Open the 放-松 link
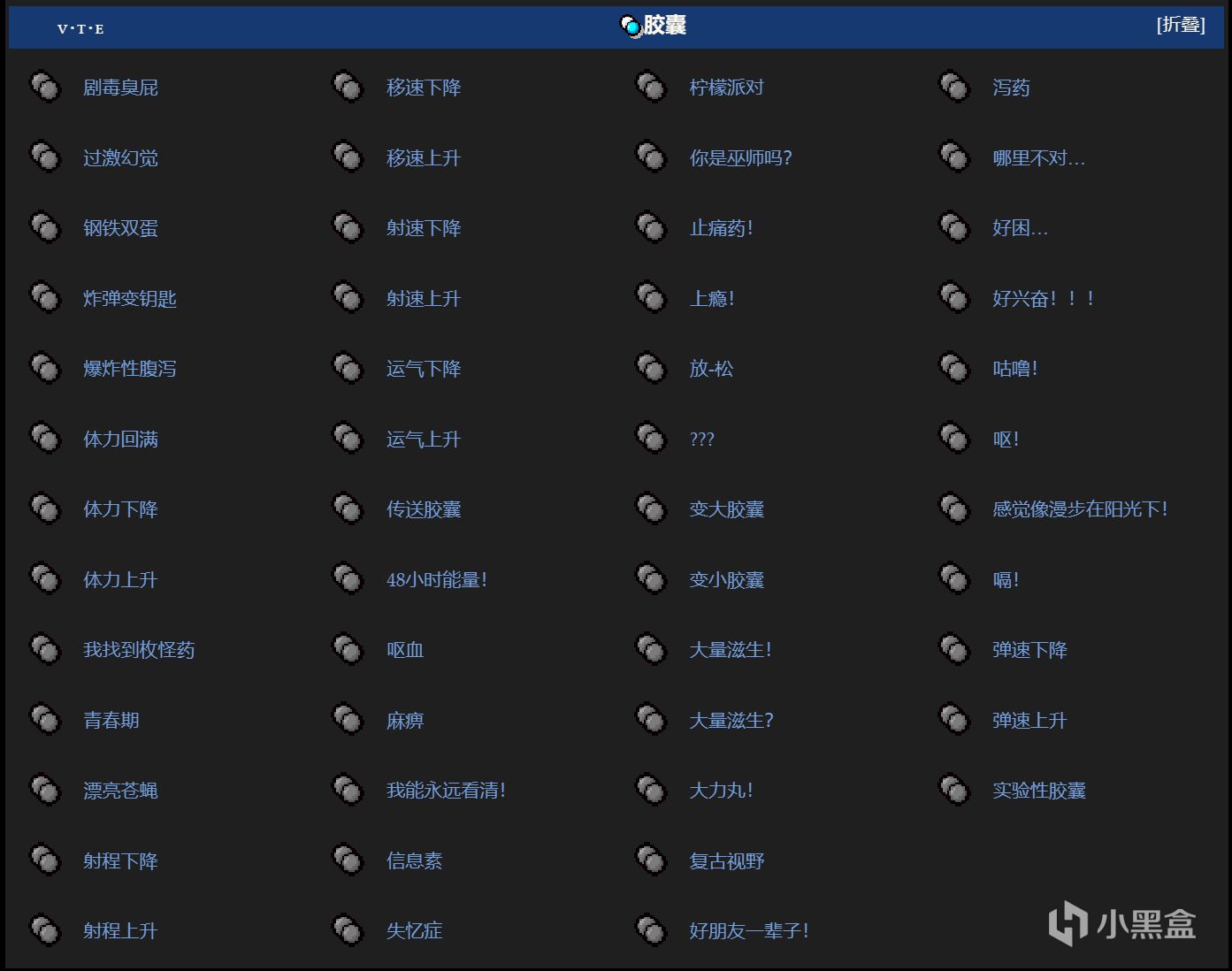The image size is (1232, 971). [x=711, y=369]
